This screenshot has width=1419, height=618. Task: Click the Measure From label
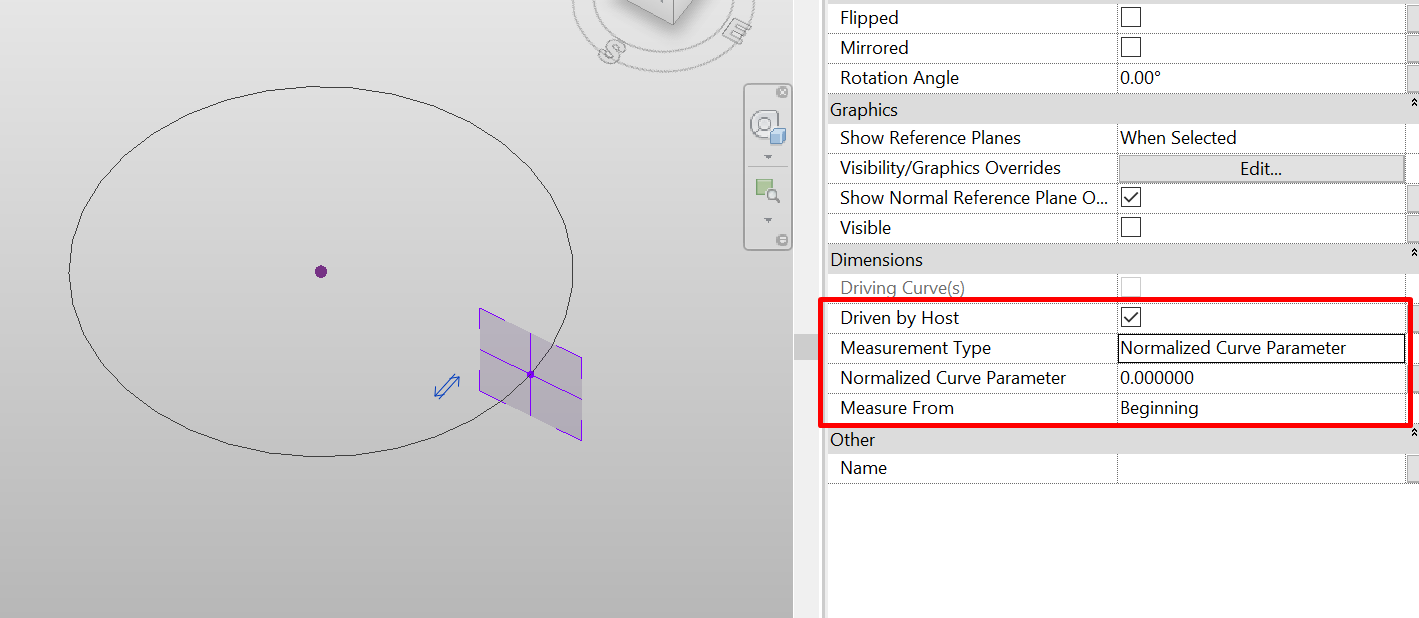coord(897,408)
